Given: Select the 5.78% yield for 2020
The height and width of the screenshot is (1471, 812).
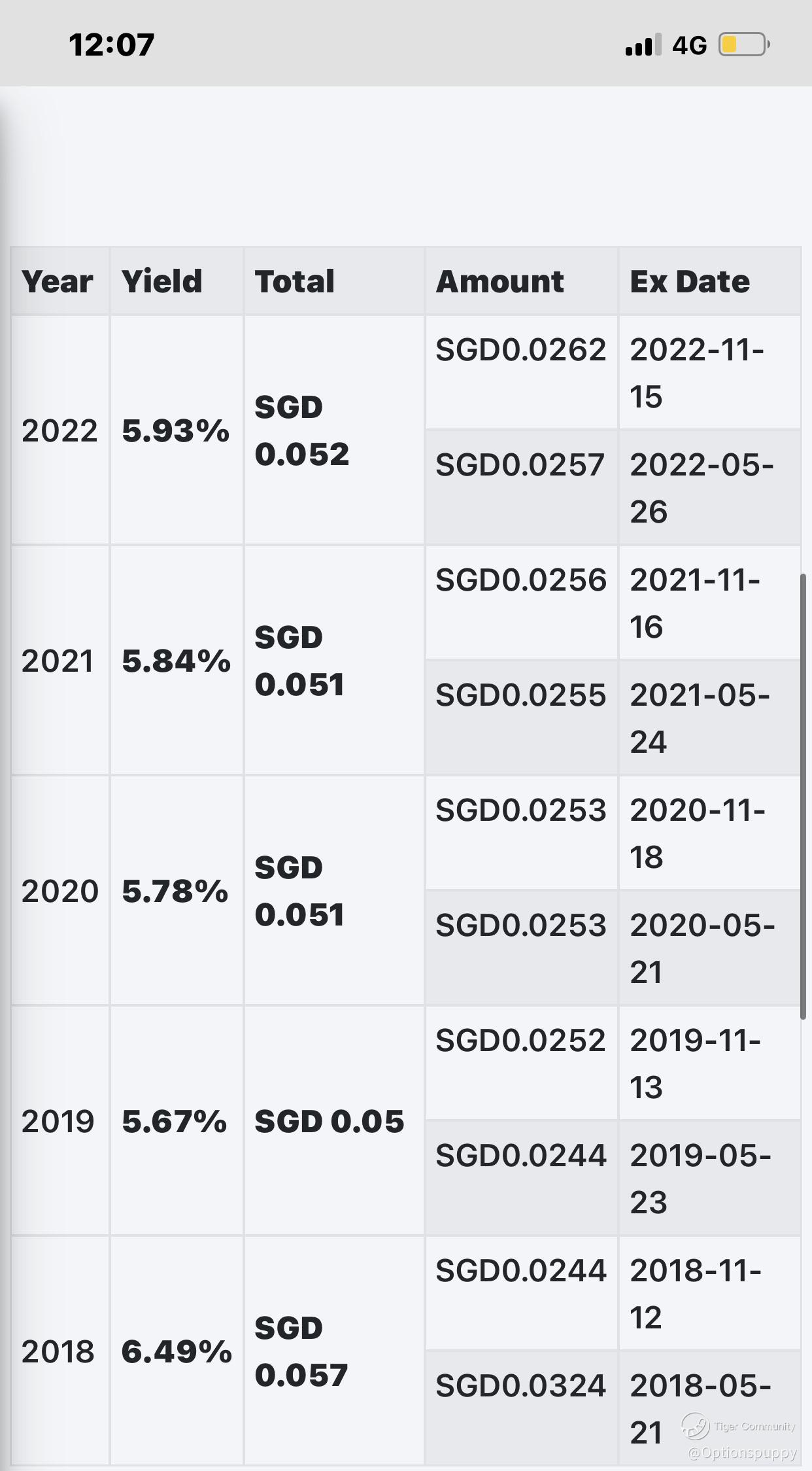Looking at the screenshot, I should click(x=175, y=891).
